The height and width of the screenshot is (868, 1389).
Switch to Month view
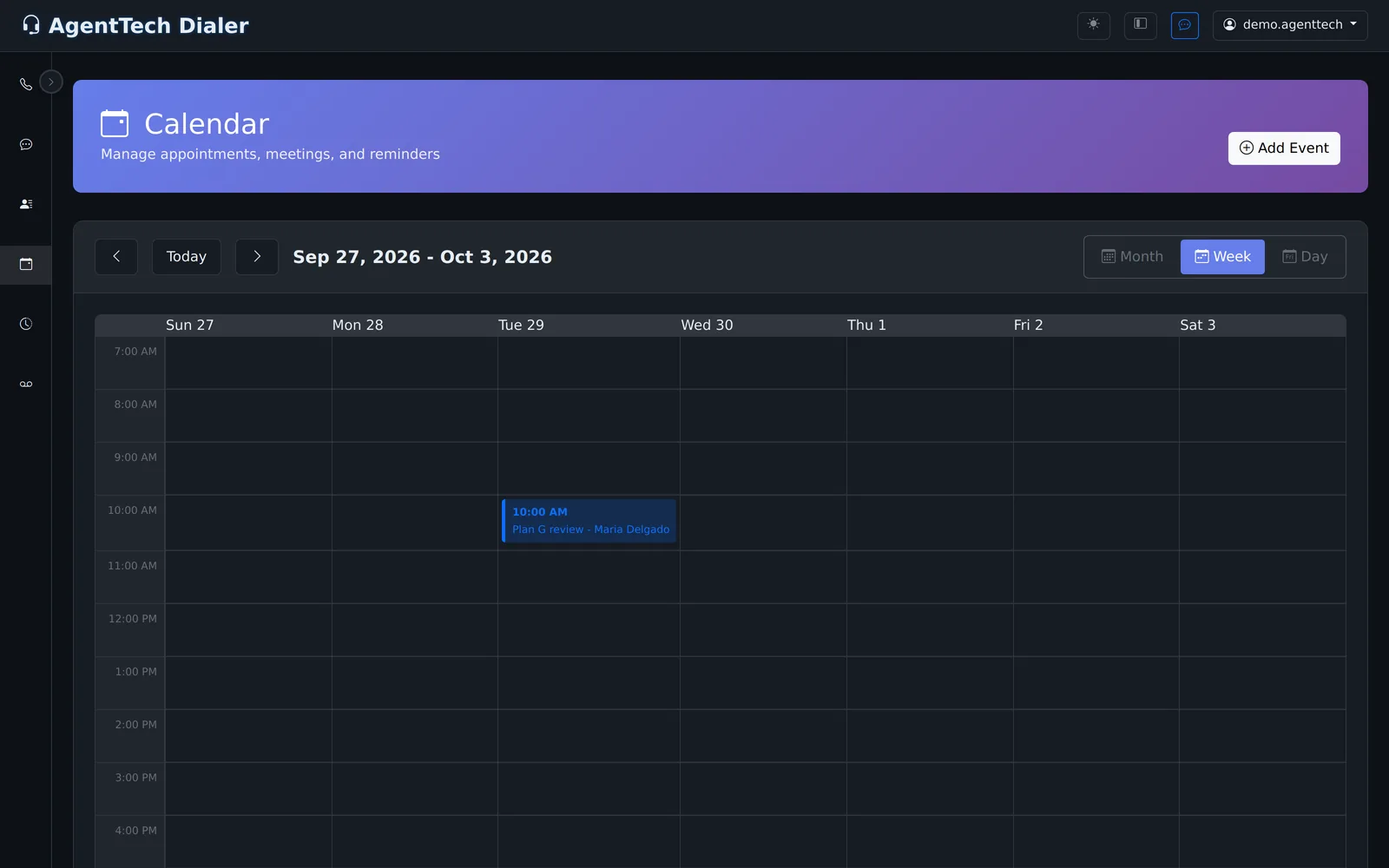coord(1133,257)
